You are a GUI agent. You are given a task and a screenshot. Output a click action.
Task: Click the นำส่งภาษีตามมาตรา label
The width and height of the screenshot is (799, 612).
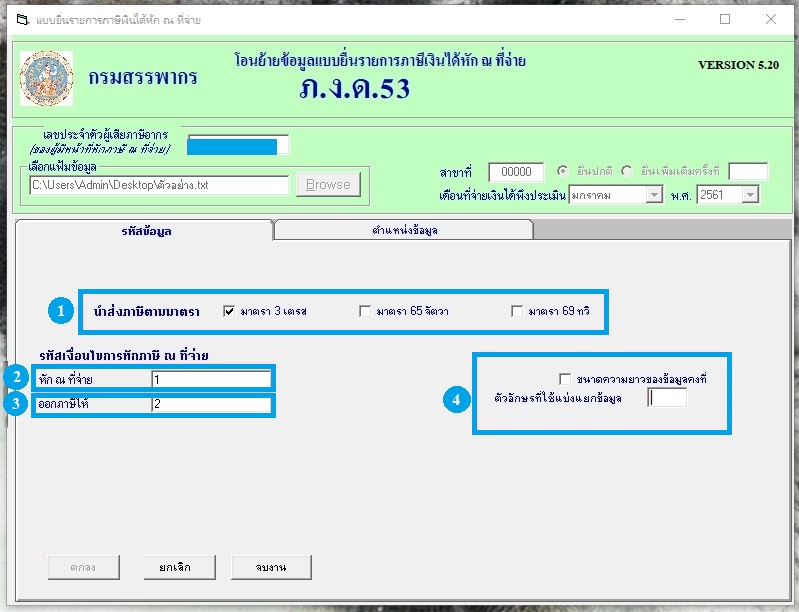[x=147, y=311]
